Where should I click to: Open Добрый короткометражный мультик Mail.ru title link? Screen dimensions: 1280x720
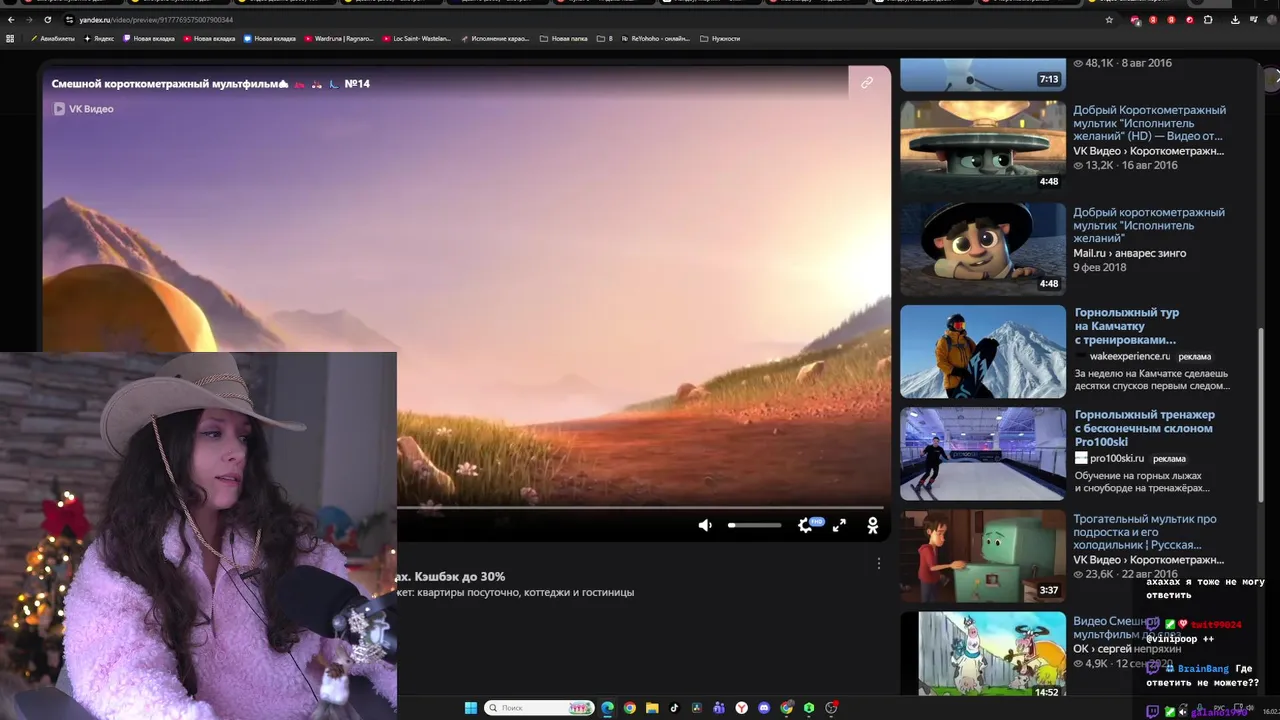point(1149,225)
